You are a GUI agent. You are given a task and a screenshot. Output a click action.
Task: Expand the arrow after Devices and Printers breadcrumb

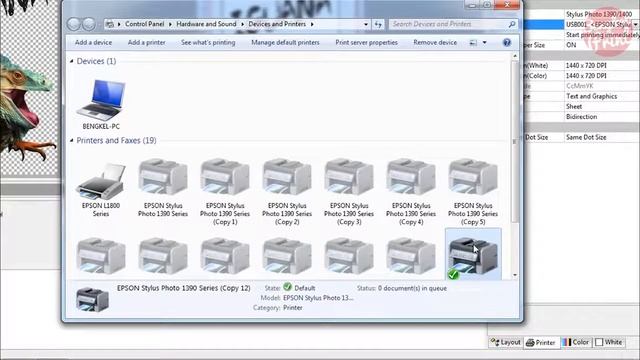[x=312, y=24]
